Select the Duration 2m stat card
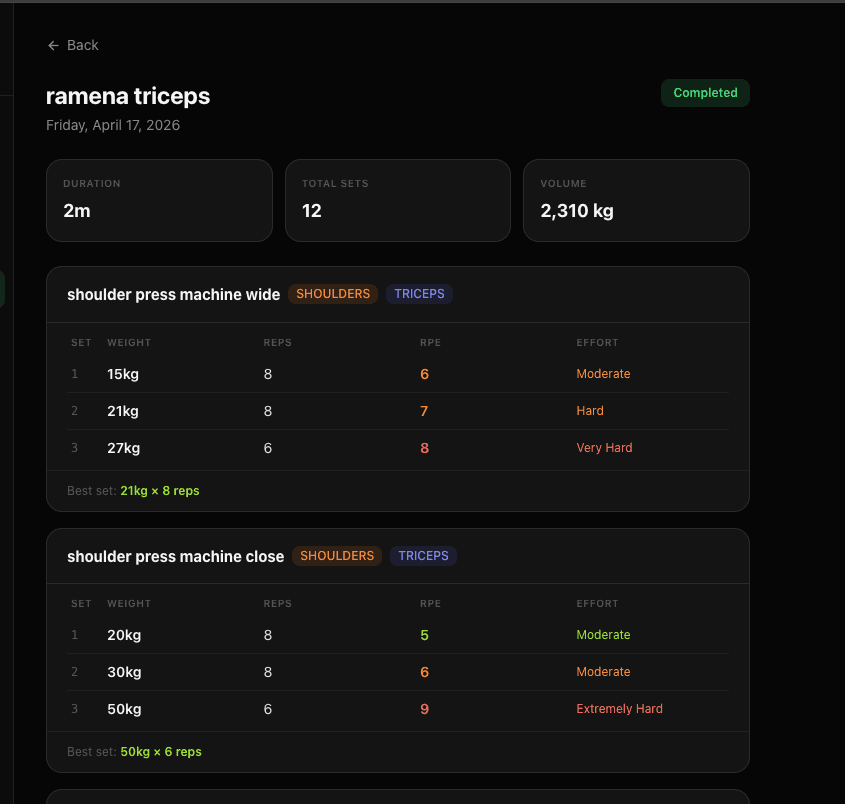This screenshot has width=845, height=804. (159, 200)
